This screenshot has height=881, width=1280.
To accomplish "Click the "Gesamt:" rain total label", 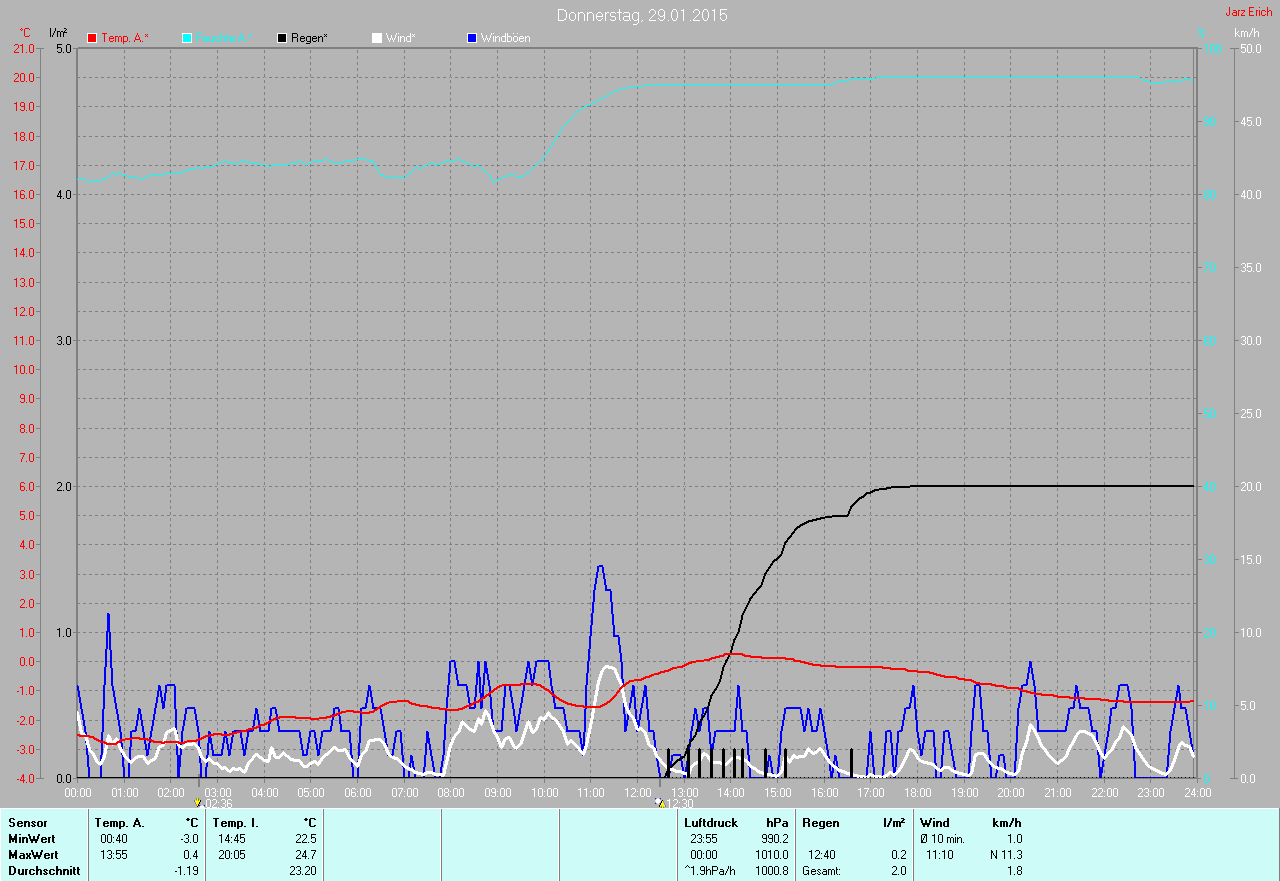I will point(821,871).
